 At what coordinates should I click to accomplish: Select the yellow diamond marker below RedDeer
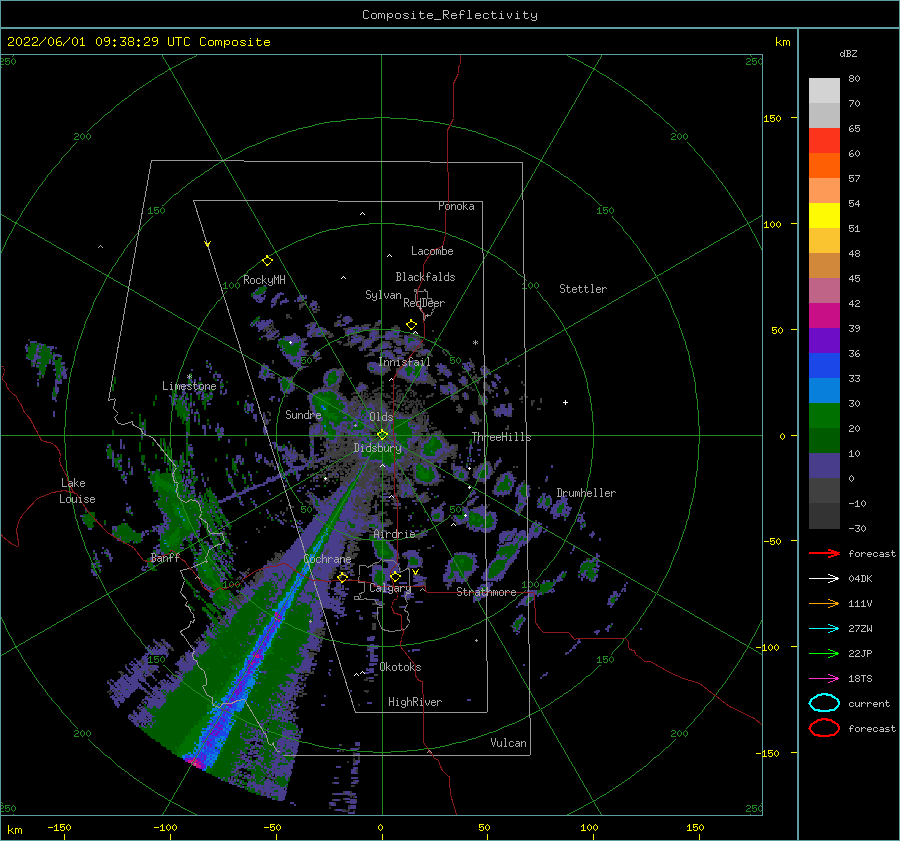click(x=412, y=325)
